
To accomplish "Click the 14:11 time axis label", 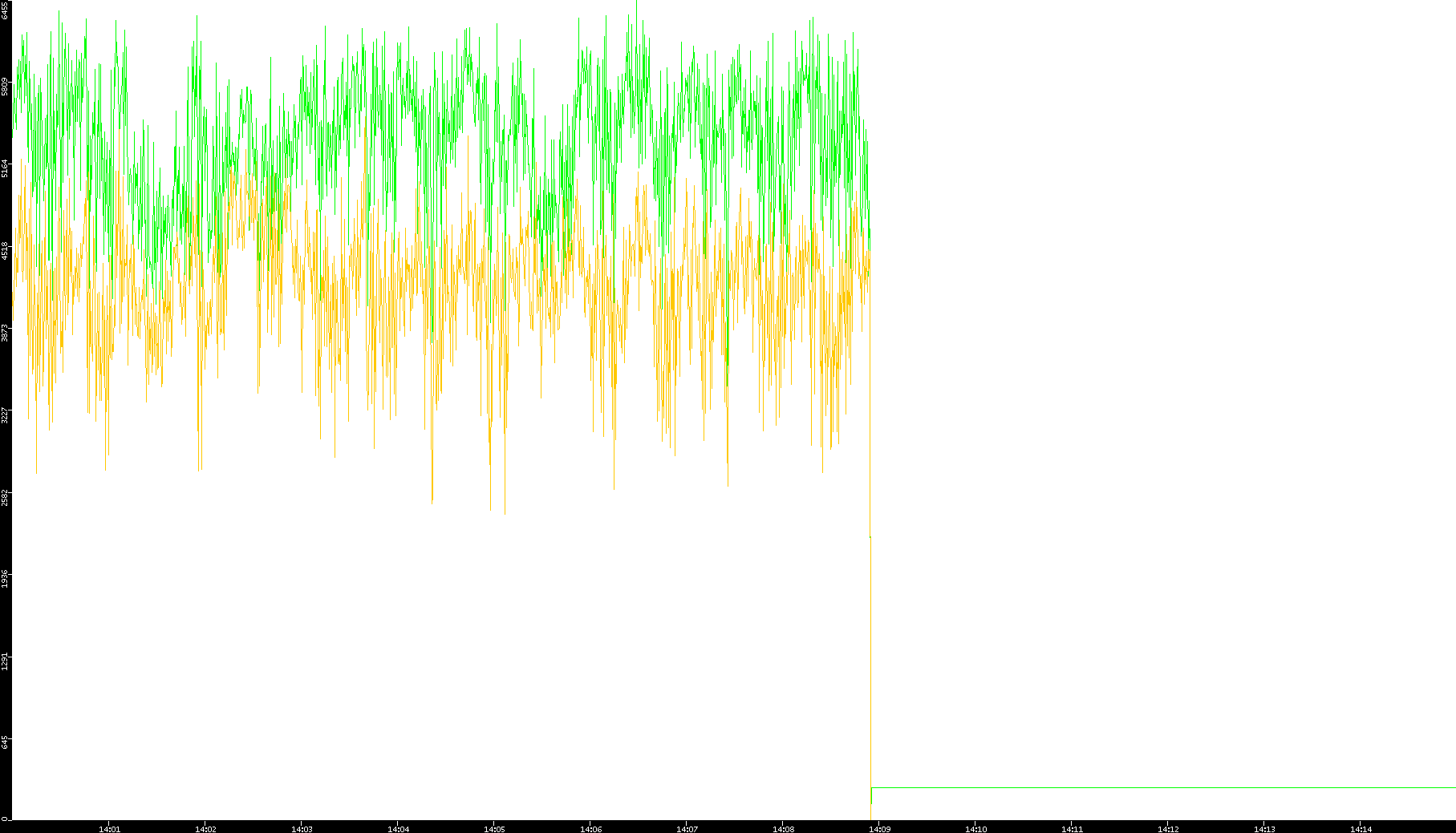I will tap(1072, 828).
